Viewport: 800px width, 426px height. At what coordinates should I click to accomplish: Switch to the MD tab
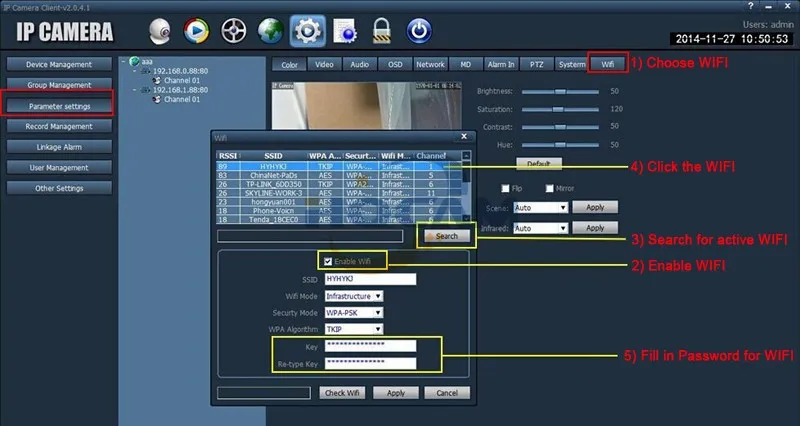(x=465, y=65)
